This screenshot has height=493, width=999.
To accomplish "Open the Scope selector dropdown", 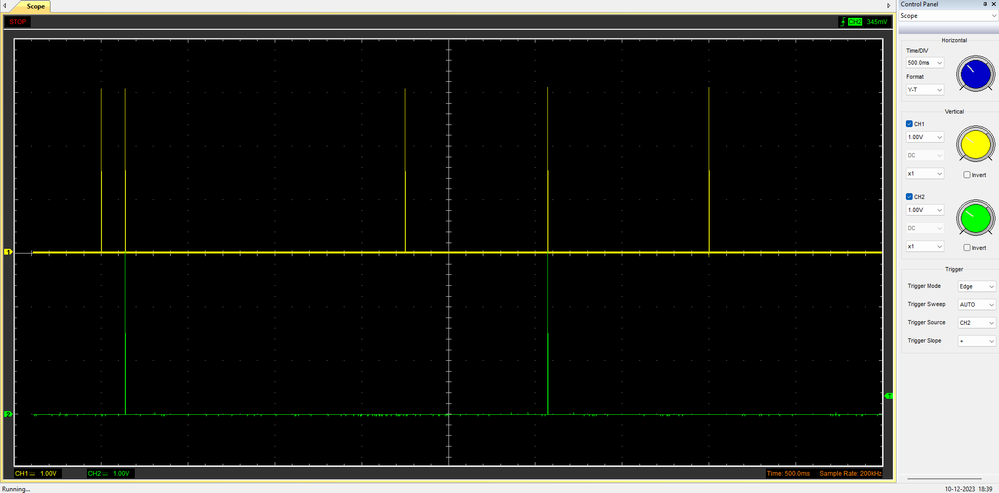I will pyautogui.click(x=947, y=15).
